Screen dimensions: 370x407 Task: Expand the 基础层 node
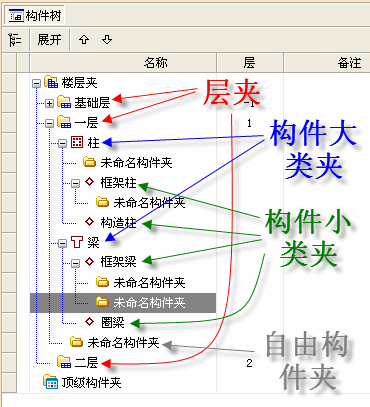click(49, 103)
